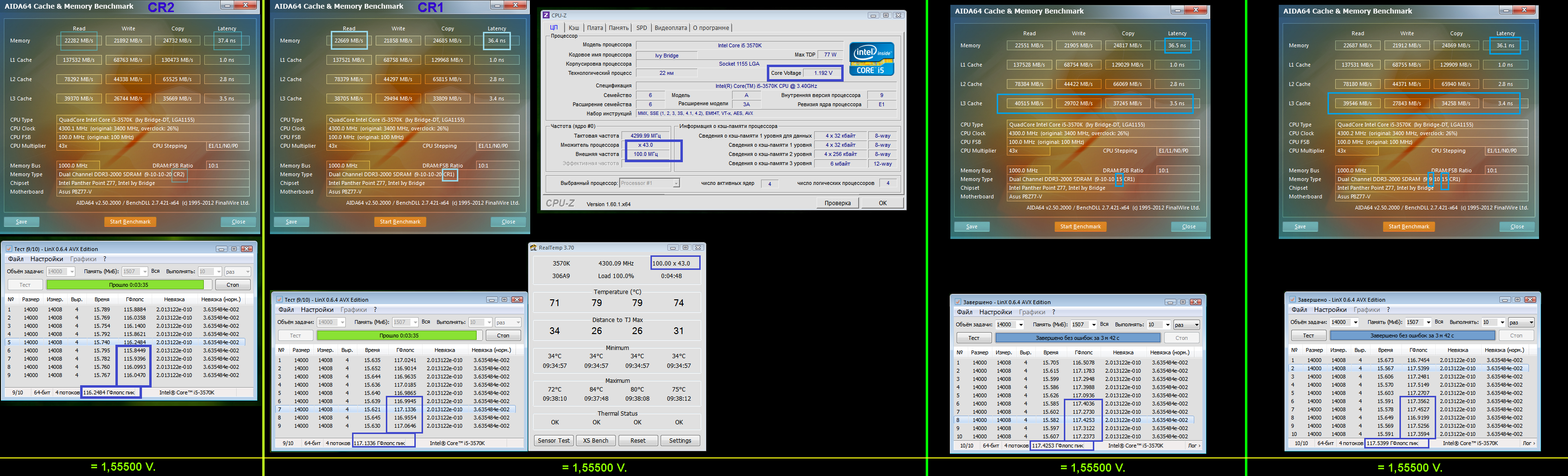
Task: Click Start Benchmark in AIDA64 window with 36.5 ns latency
Action: [x=1080, y=227]
